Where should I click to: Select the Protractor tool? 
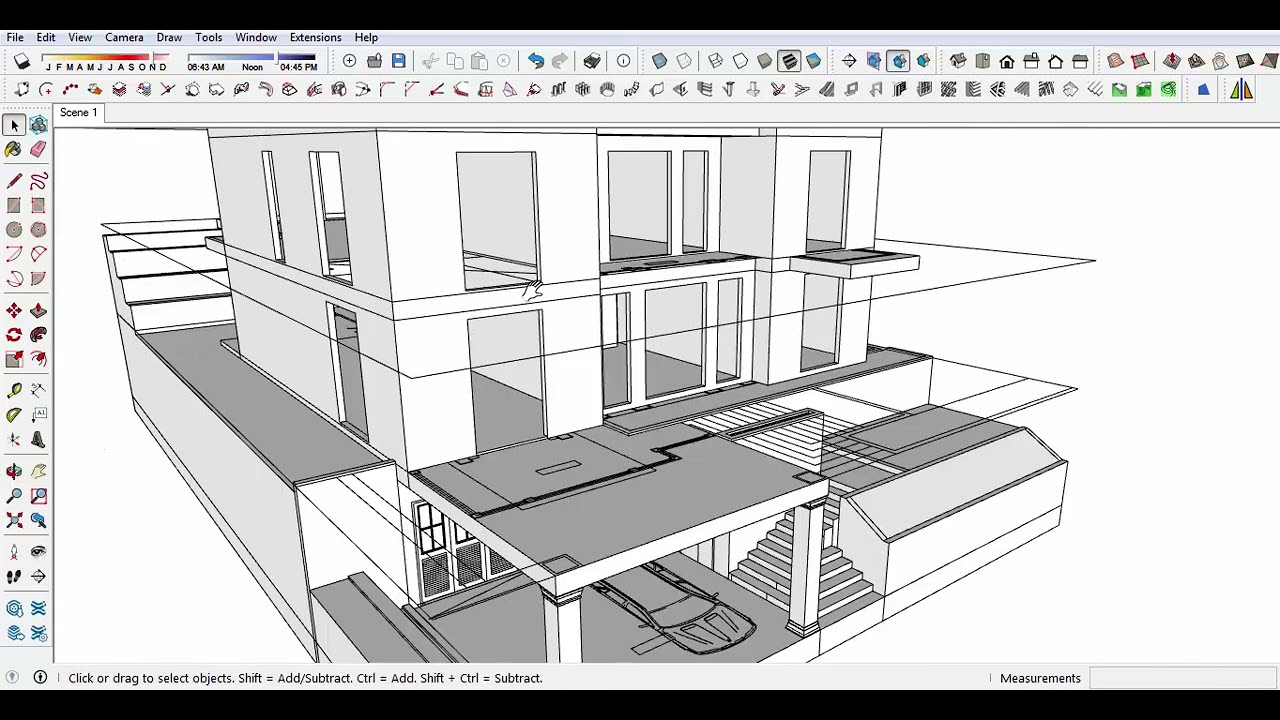[14, 414]
